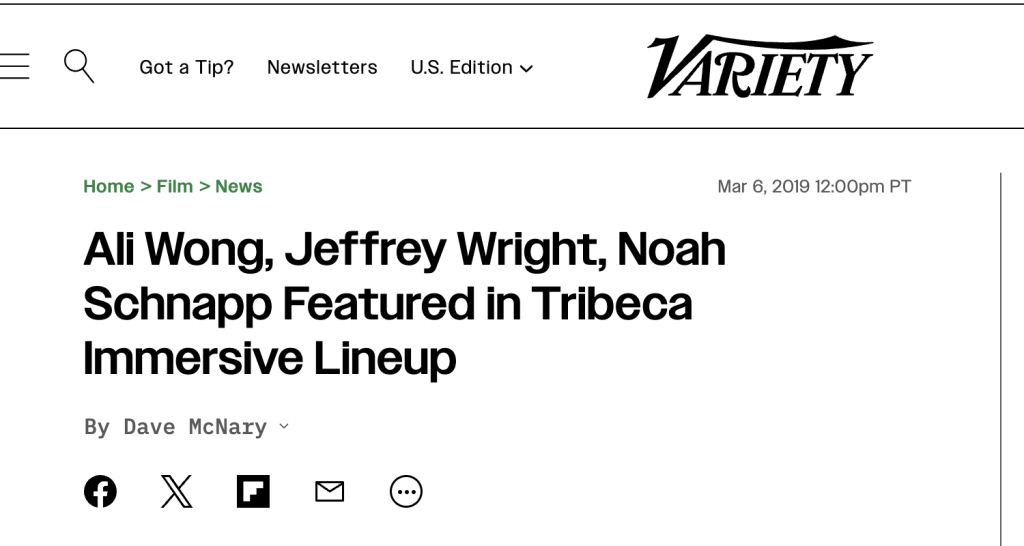Select the News breadcrumb link
This screenshot has width=1024, height=546.
coord(239,187)
